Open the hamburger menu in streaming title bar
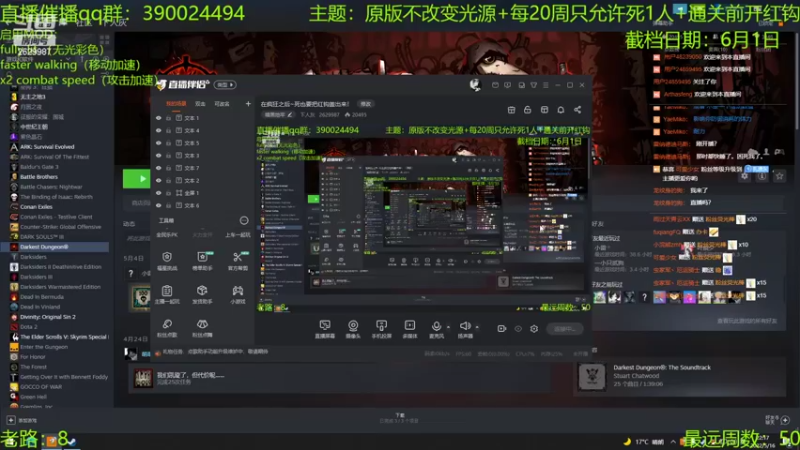Image resolution: width=800 pixels, height=450 pixels. [546, 85]
